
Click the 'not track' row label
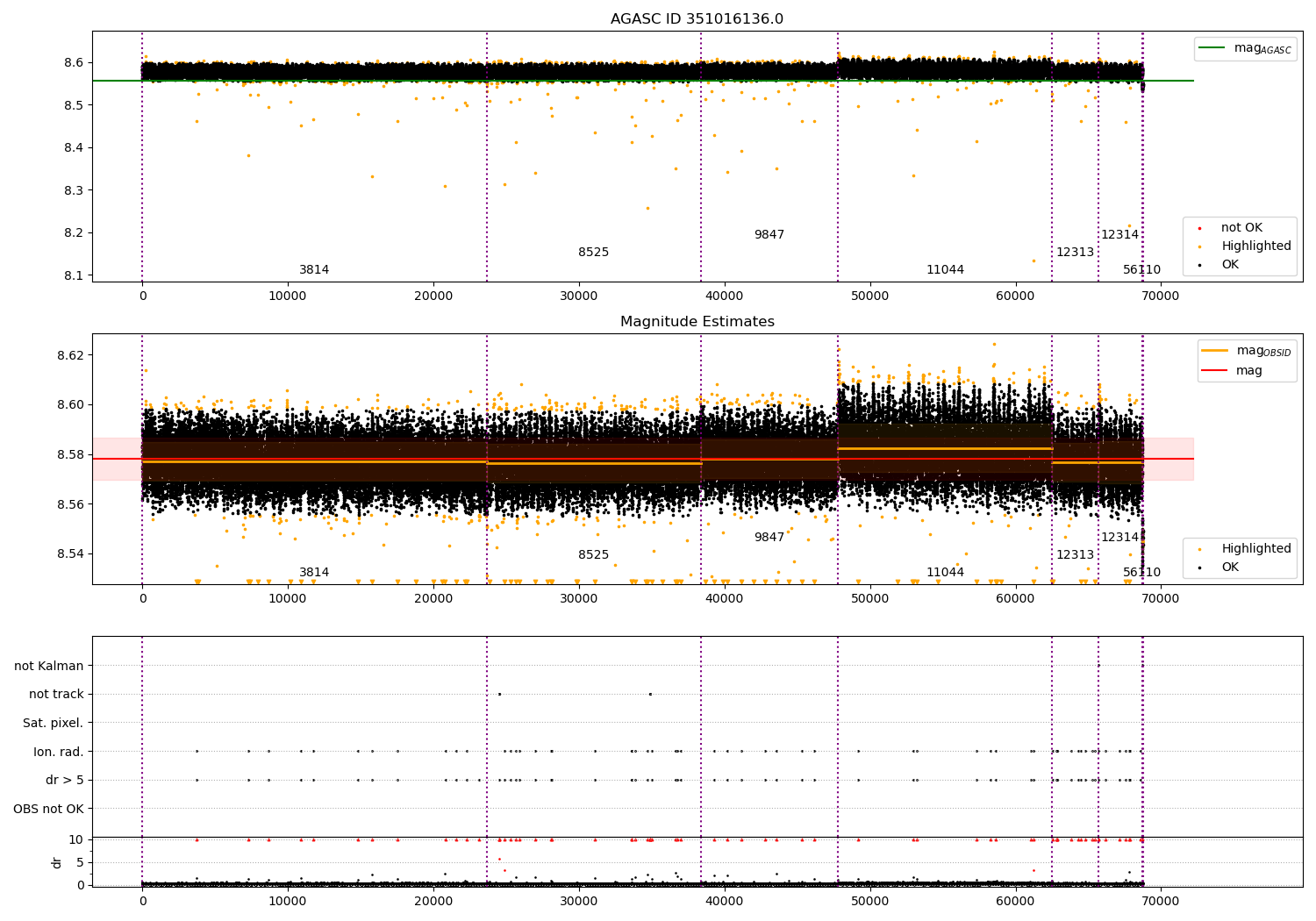click(x=56, y=695)
